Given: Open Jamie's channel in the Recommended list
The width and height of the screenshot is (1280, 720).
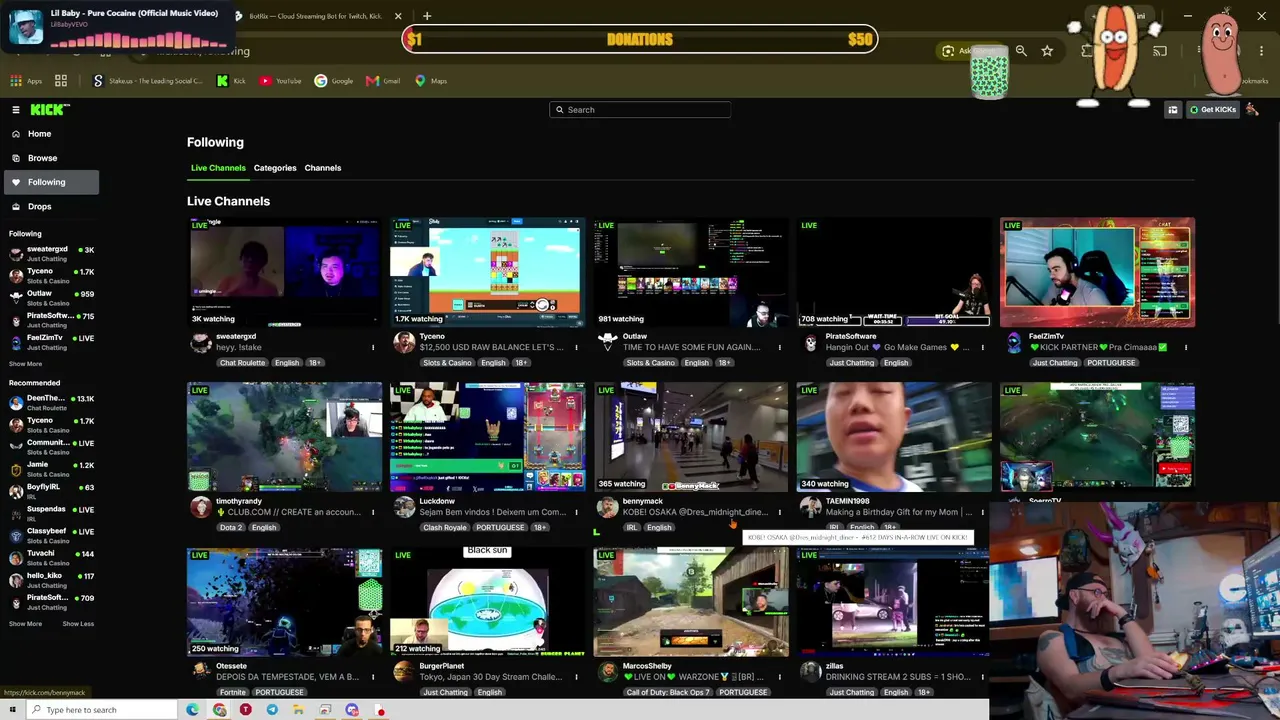Looking at the screenshot, I should 50,469.
